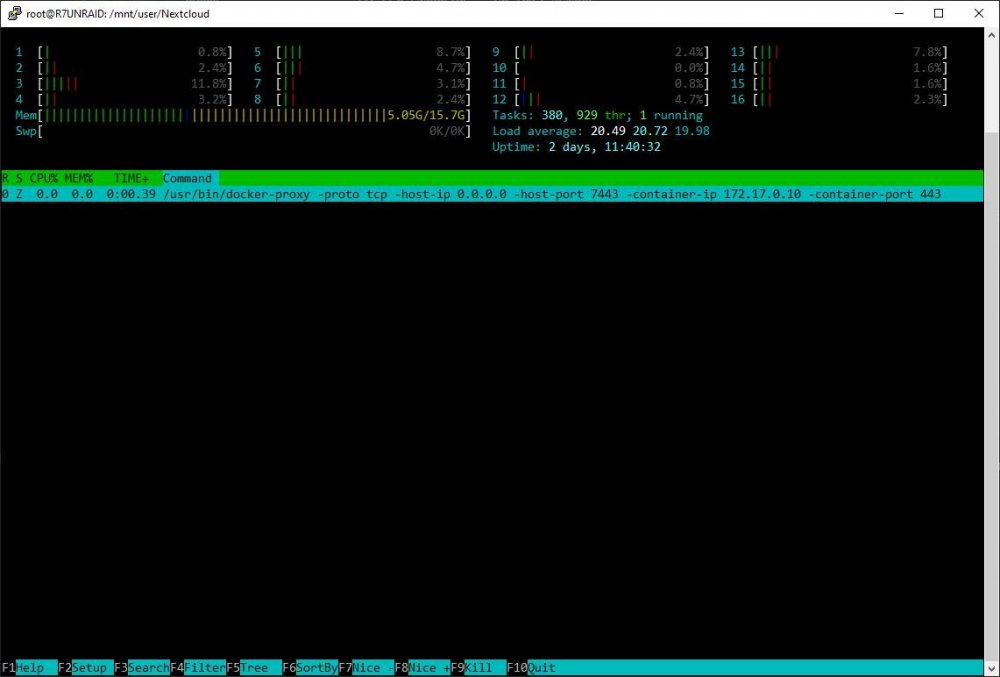Click CPU 10 meter showing 0.0%
The height and width of the screenshot is (677, 1000).
point(601,68)
